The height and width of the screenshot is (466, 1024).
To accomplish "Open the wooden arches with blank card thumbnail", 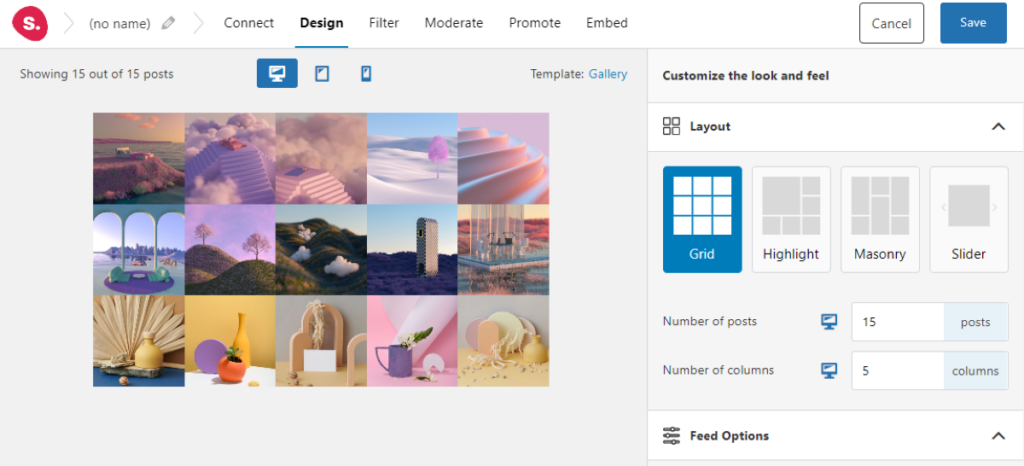I will pyautogui.click(x=321, y=341).
